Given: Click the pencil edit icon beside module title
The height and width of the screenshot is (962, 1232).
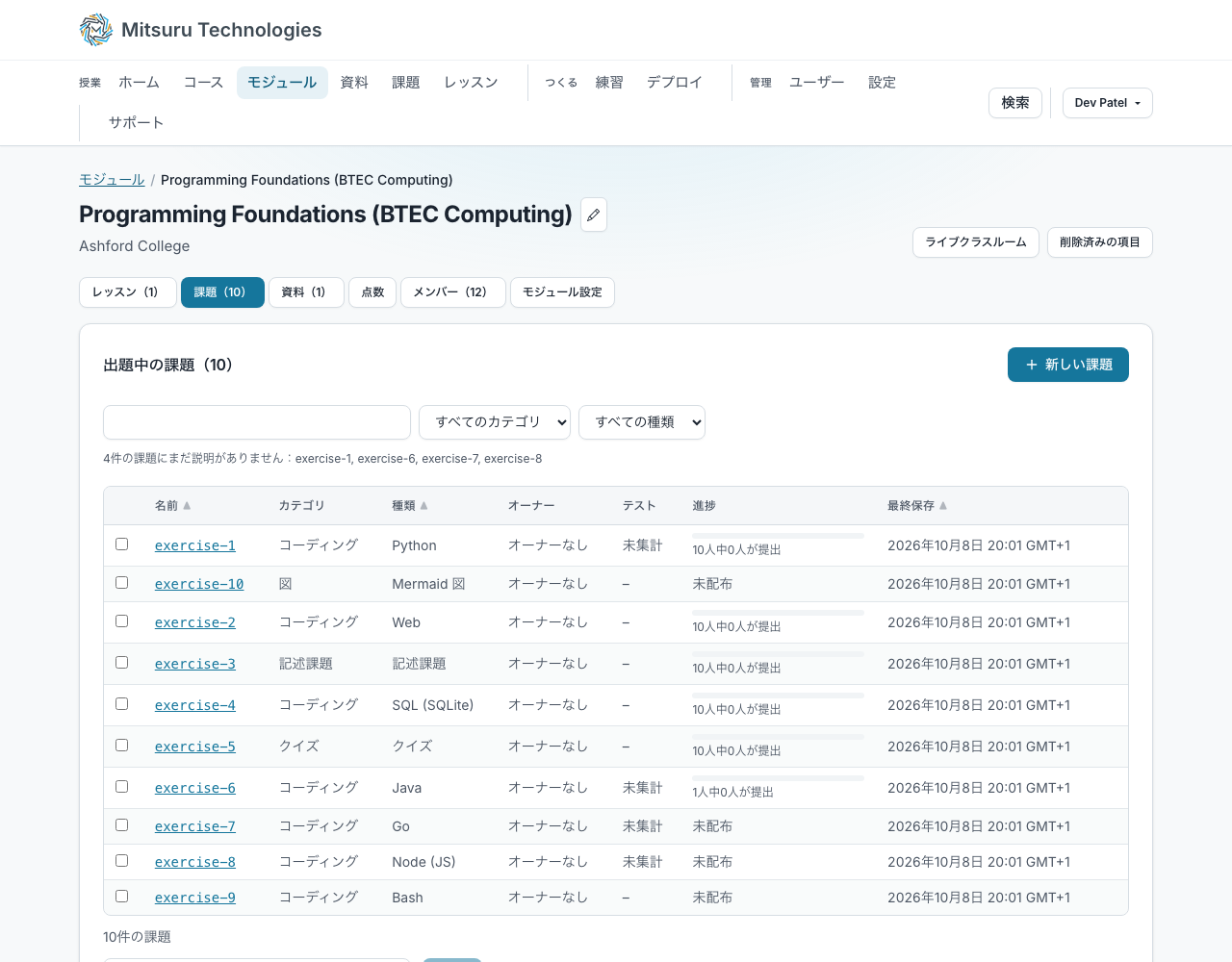Looking at the screenshot, I should pos(594,215).
